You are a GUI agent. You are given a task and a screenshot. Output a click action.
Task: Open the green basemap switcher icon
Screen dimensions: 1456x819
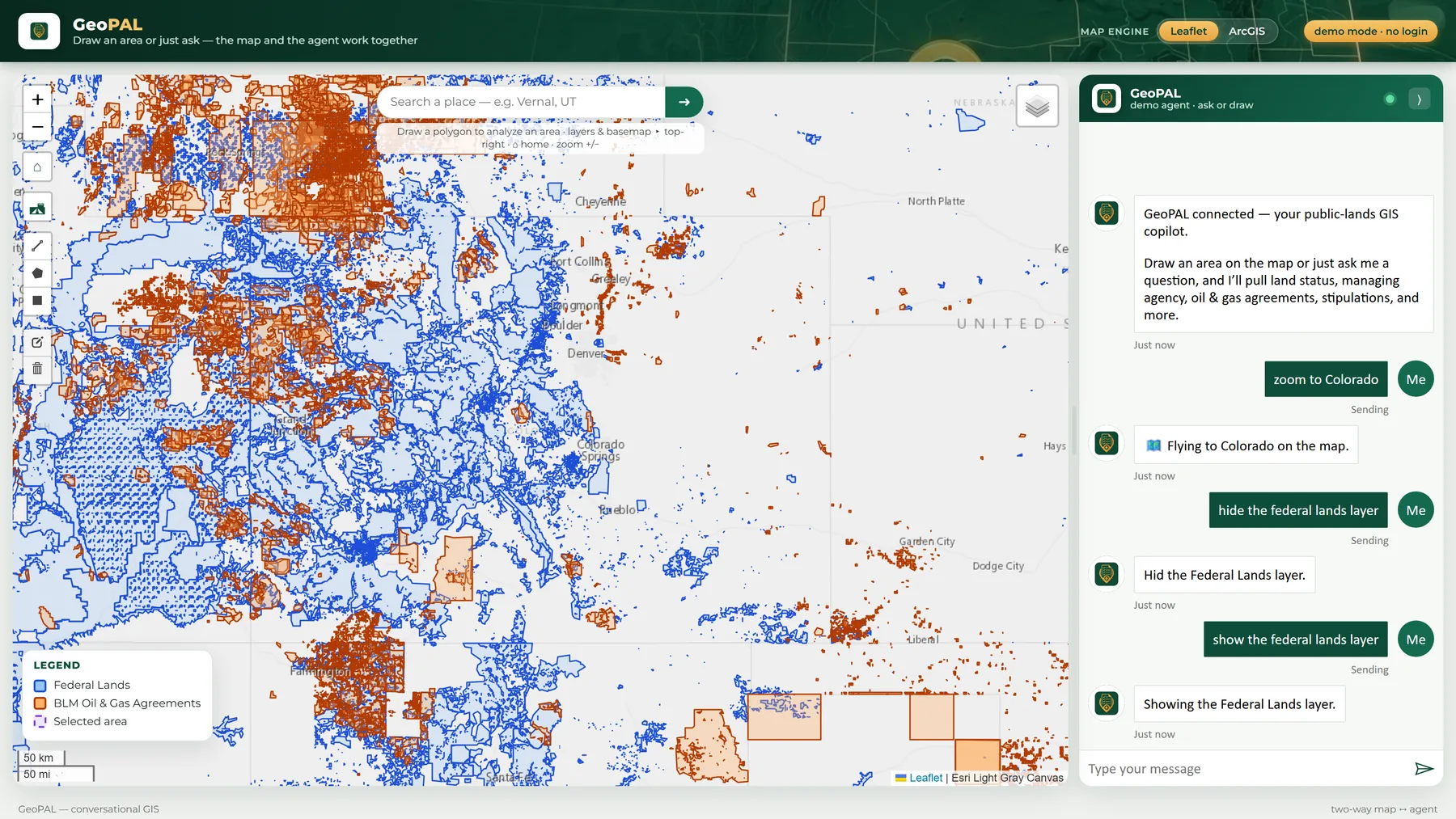(37, 208)
